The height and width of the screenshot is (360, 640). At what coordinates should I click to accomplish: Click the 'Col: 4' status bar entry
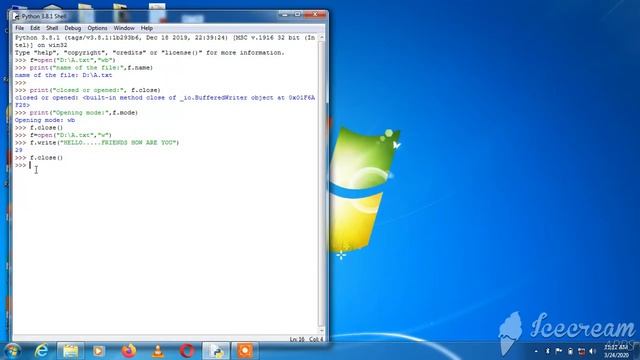pos(316,339)
